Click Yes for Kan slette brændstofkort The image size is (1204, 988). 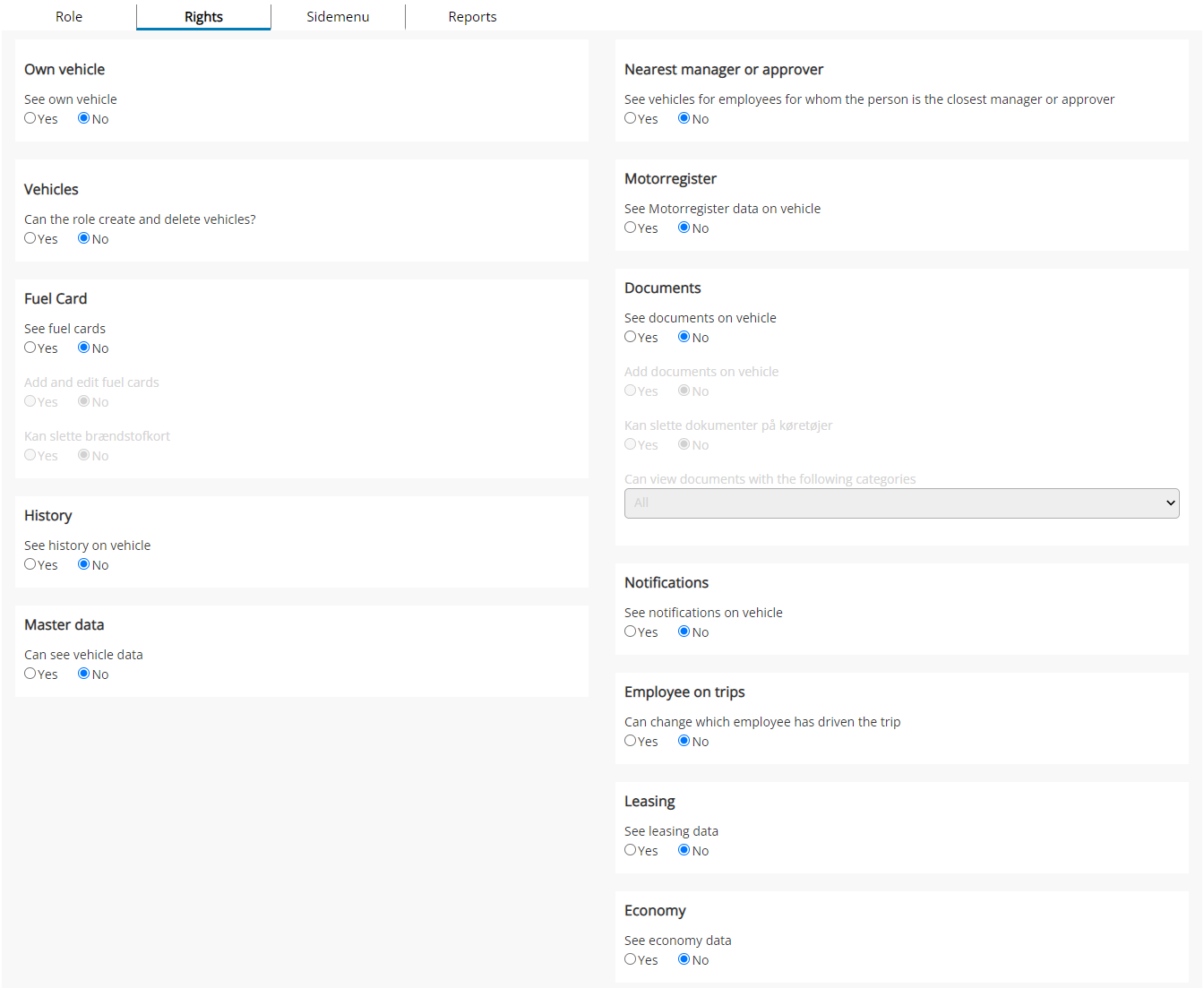(30, 455)
